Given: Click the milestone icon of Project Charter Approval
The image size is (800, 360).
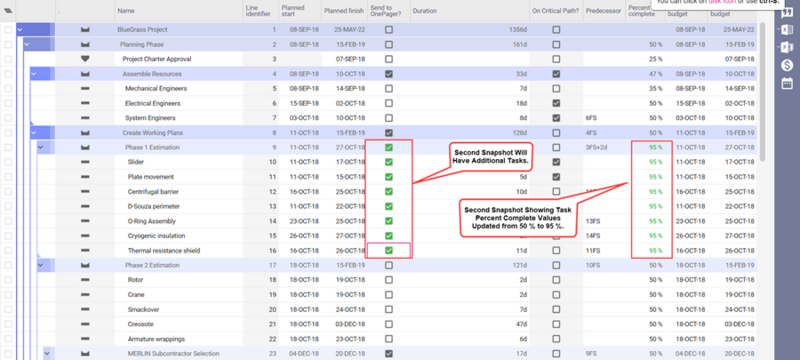Looking at the screenshot, I should coord(85,59).
